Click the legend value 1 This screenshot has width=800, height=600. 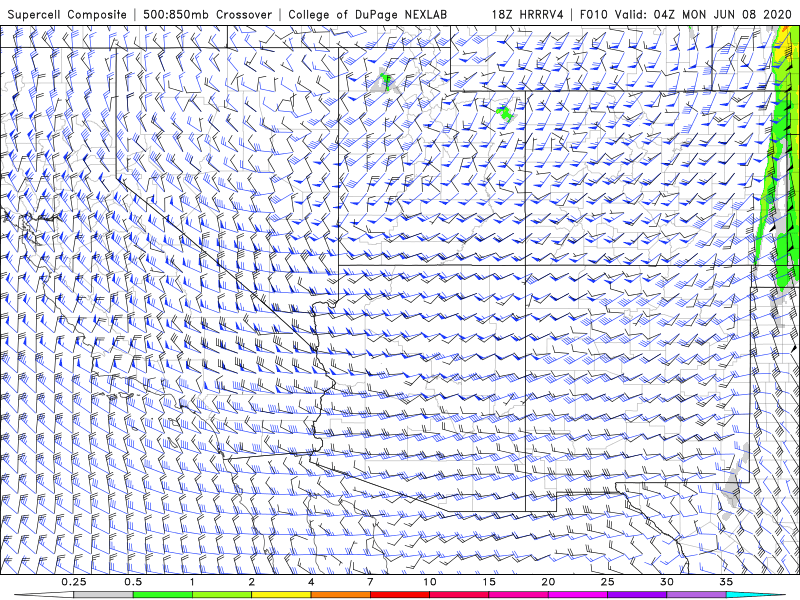click(x=192, y=582)
